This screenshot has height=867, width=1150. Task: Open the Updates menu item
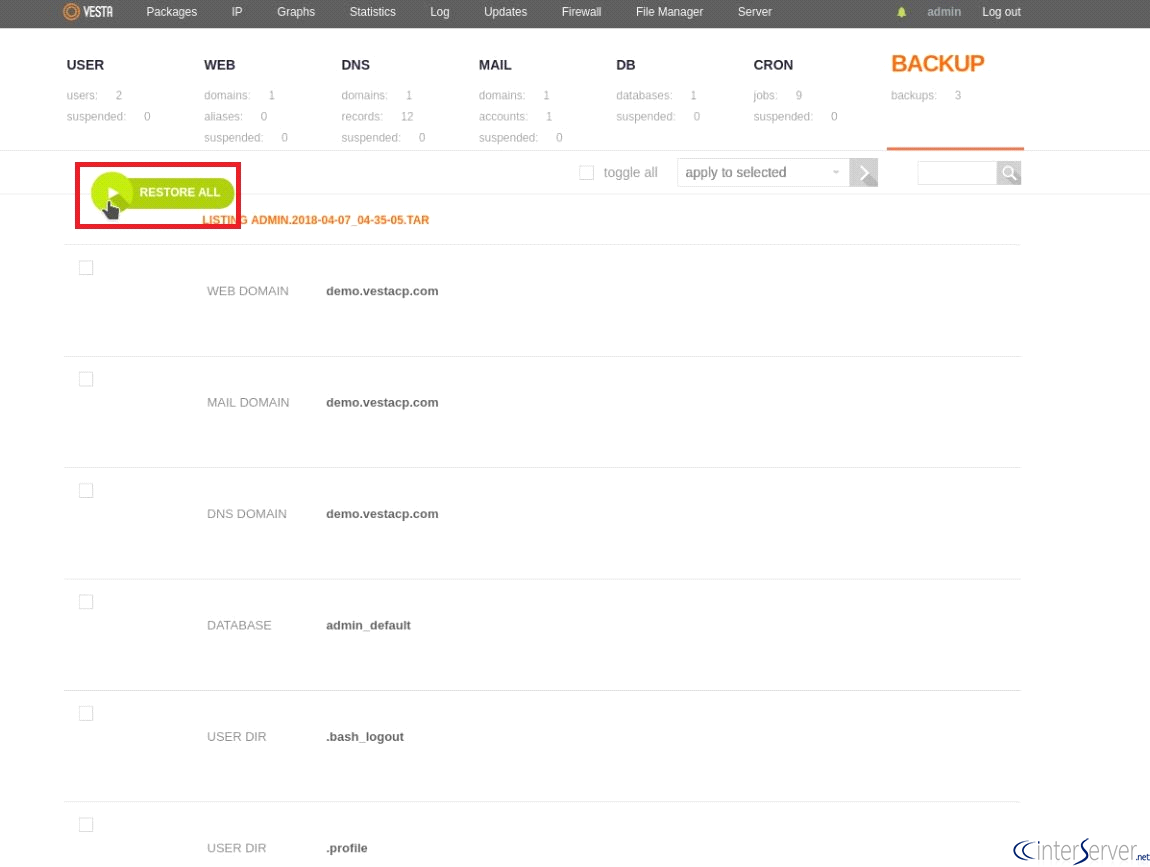pyautogui.click(x=505, y=12)
